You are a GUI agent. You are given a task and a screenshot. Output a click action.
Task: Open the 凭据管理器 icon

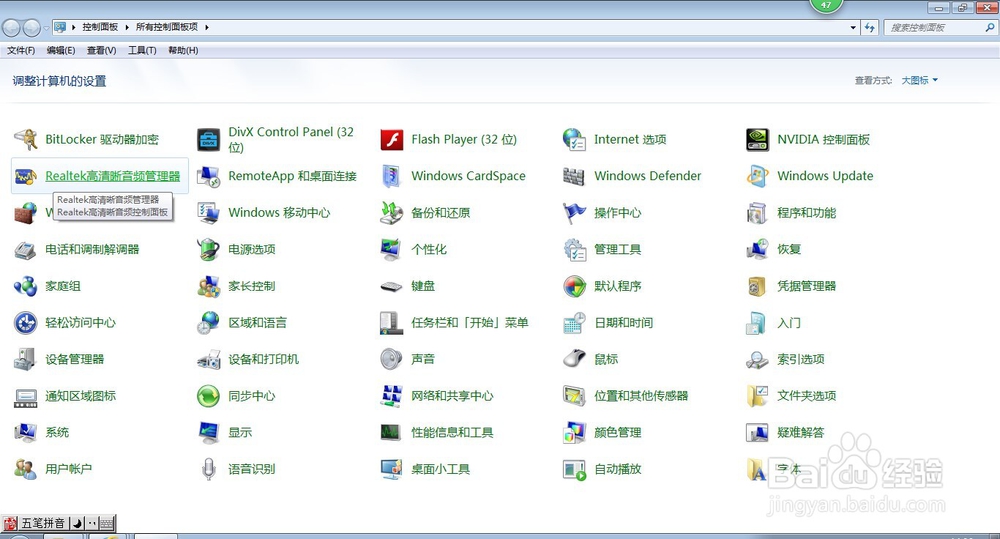click(758, 286)
